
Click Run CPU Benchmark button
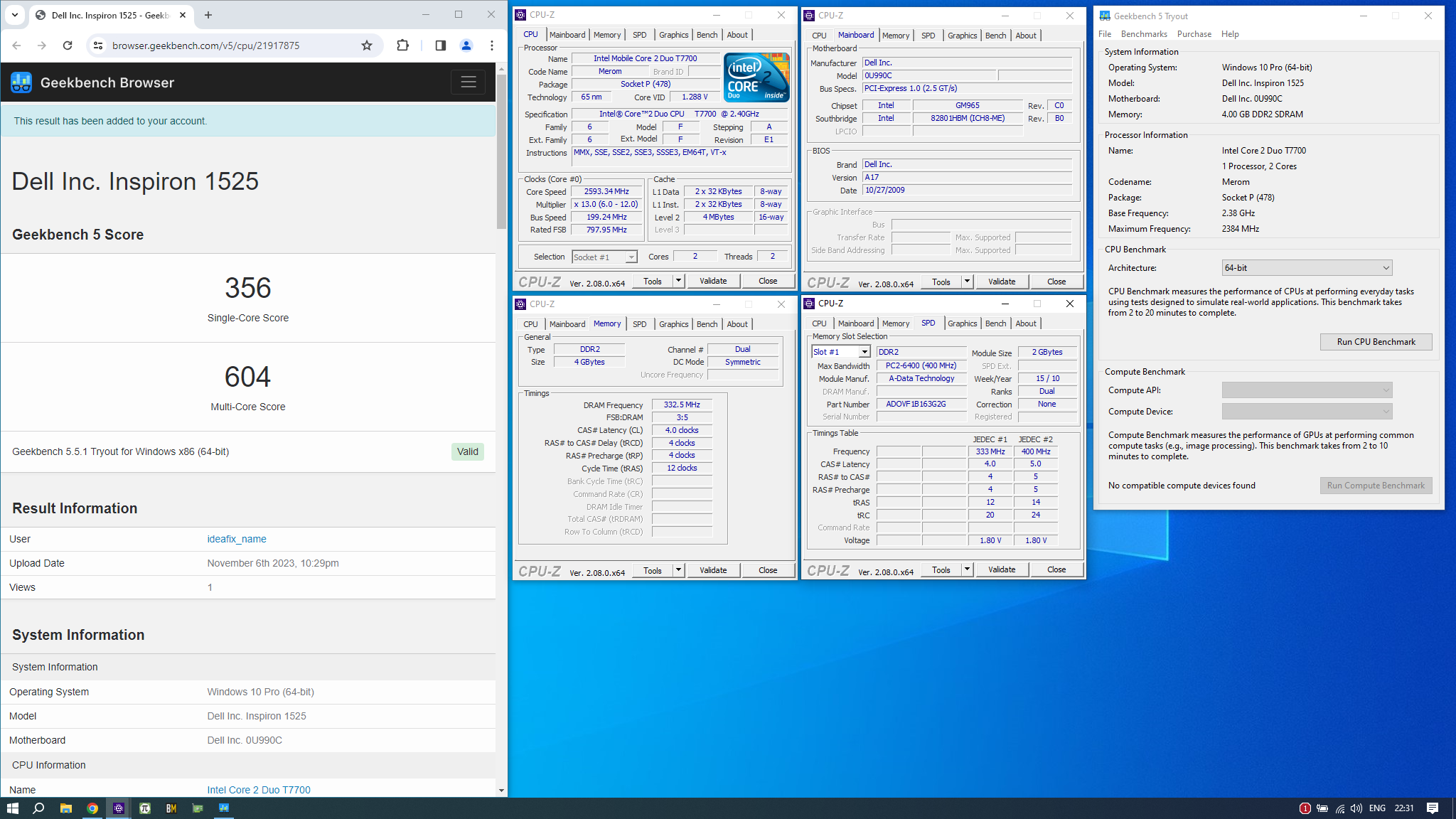[x=1376, y=342]
